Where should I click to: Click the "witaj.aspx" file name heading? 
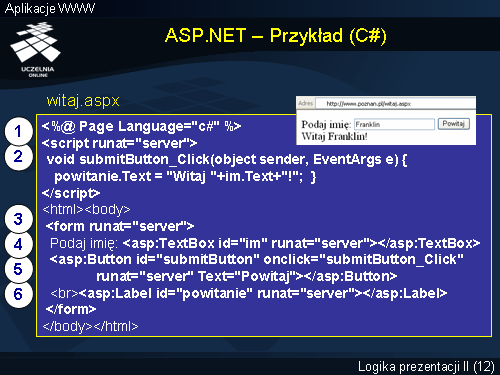pos(83,101)
